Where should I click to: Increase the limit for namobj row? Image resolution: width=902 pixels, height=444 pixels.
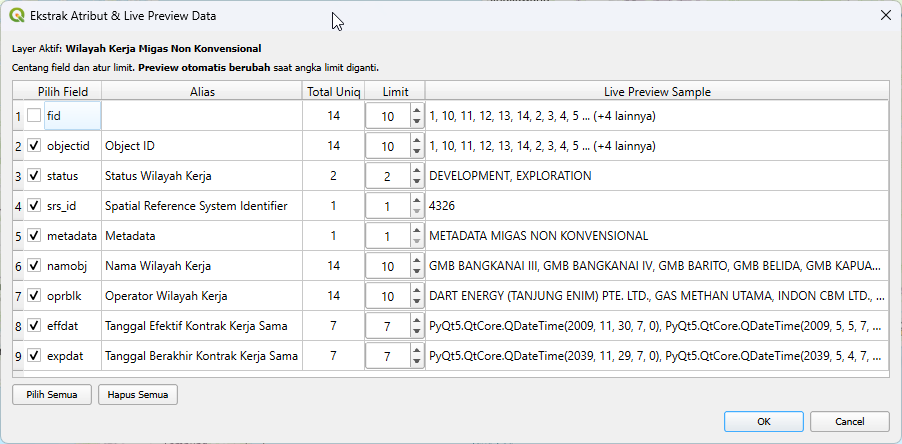pos(416,261)
